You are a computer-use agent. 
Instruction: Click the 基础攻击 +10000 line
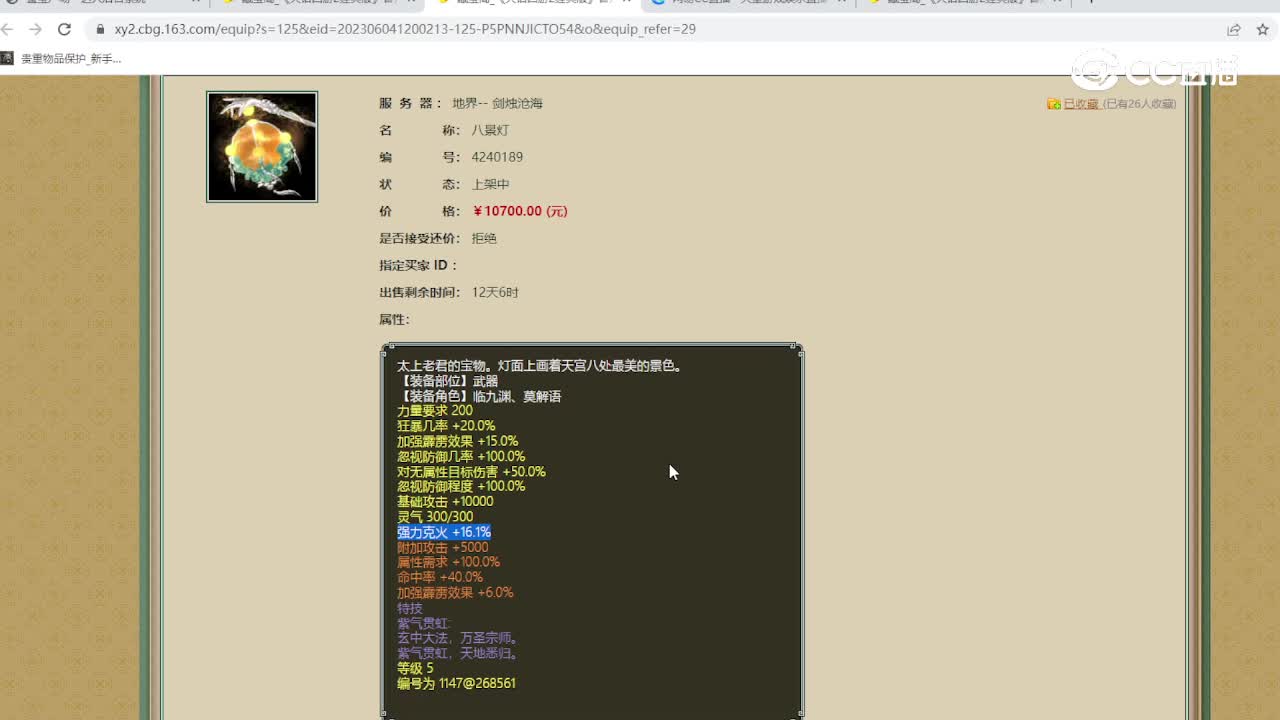[445, 502]
